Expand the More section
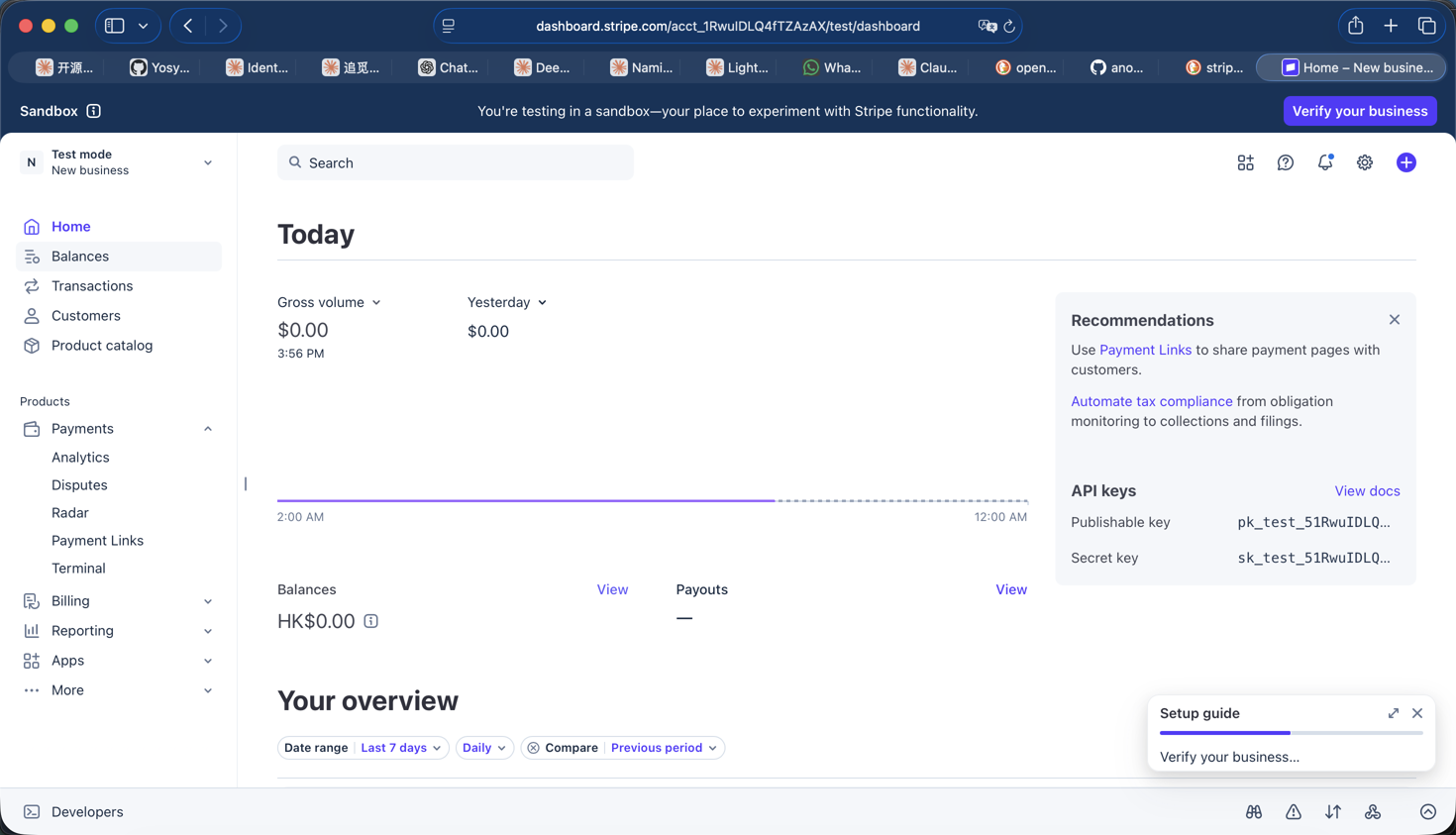1456x835 pixels. tap(208, 690)
